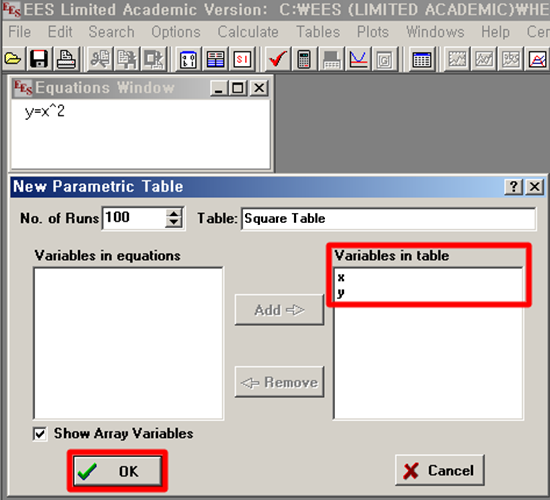This screenshot has width=550, height=500.
Task: Open the Edit menu
Action: coord(60,32)
